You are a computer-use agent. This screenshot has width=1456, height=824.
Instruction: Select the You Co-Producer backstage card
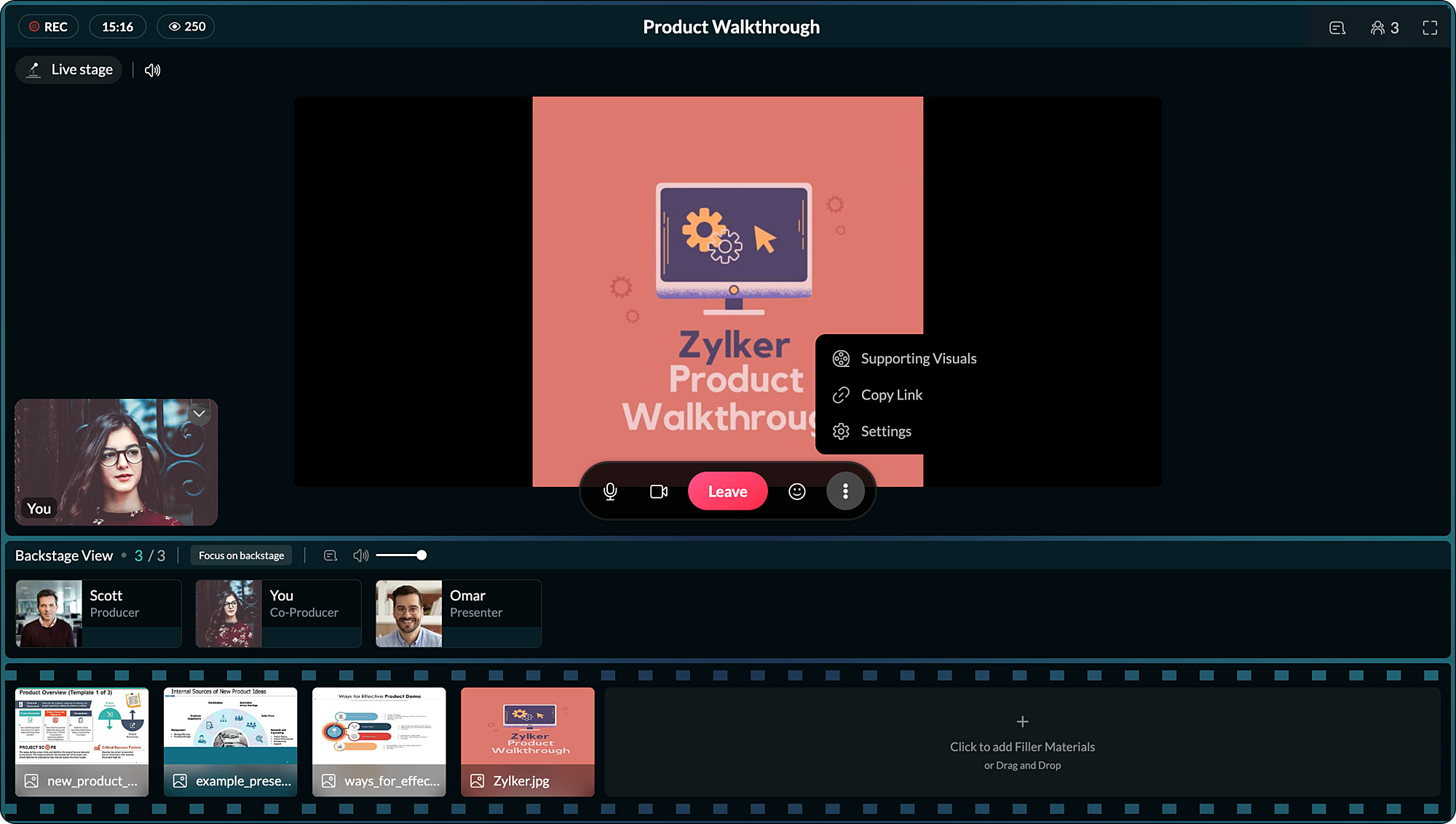tap(278, 614)
